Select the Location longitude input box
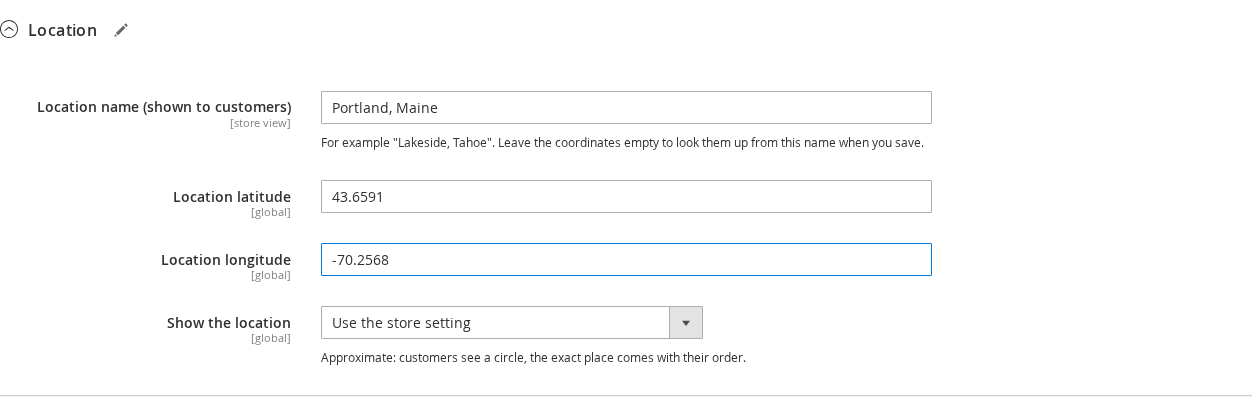The image size is (1252, 397). pos(626,260)
